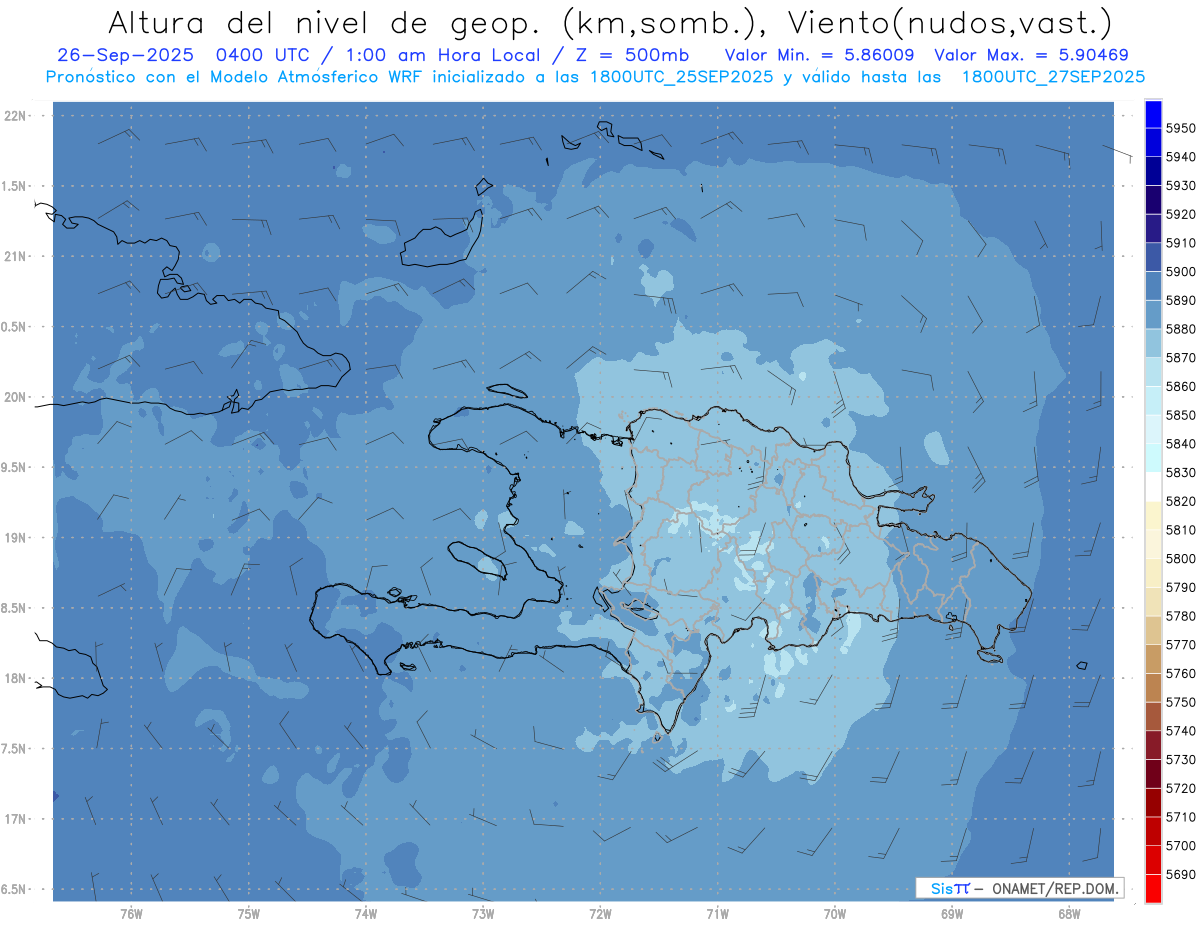
Task: Click the '5880' color scale label
Action: [1181, 329]
